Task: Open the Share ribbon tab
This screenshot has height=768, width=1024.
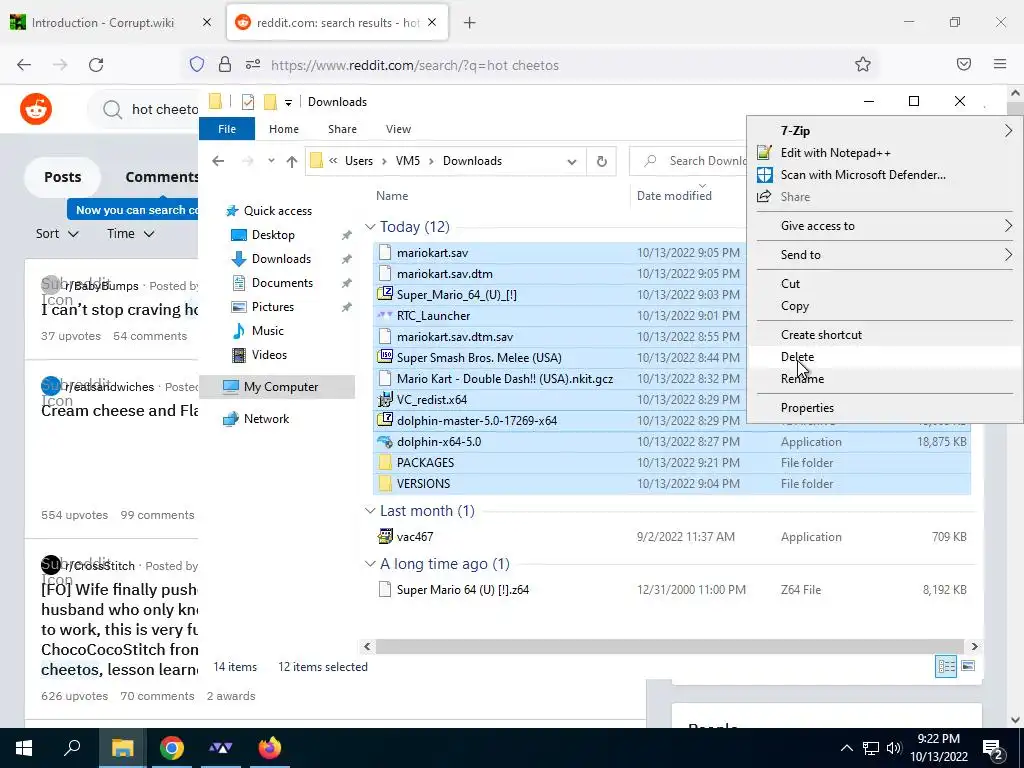Action: coord(342,129)
